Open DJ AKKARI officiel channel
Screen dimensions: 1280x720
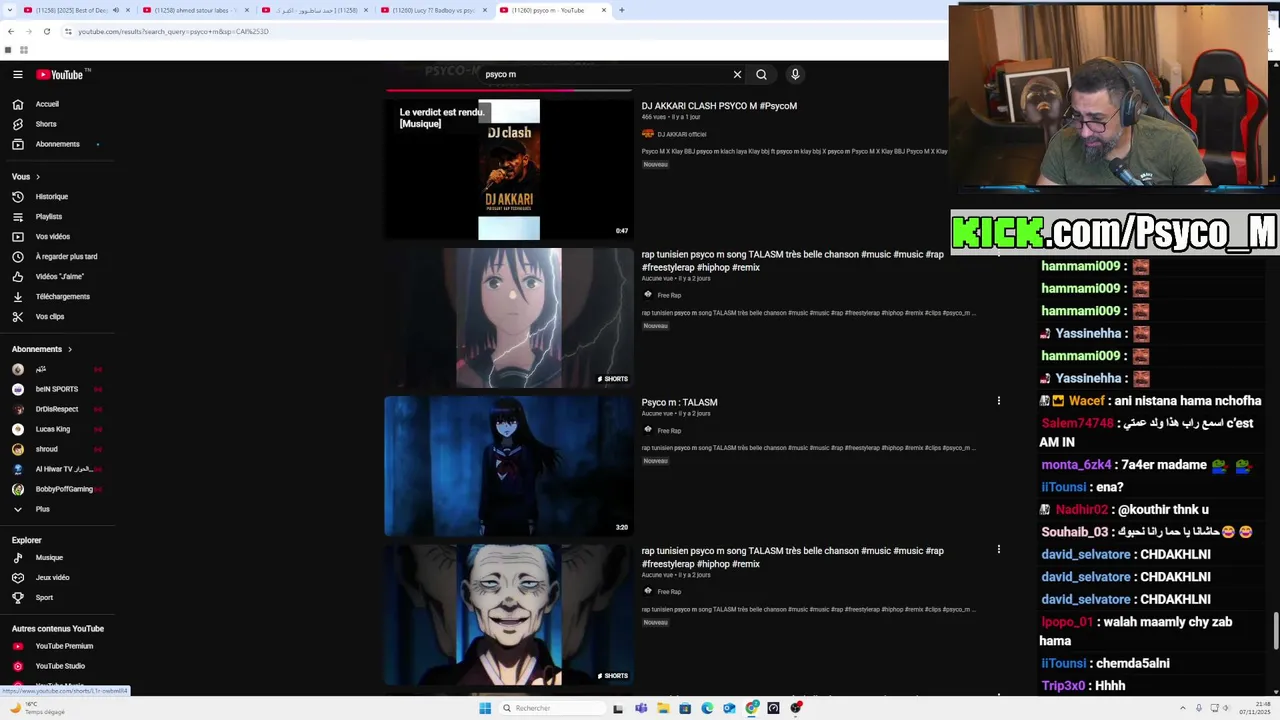point(681,134)
